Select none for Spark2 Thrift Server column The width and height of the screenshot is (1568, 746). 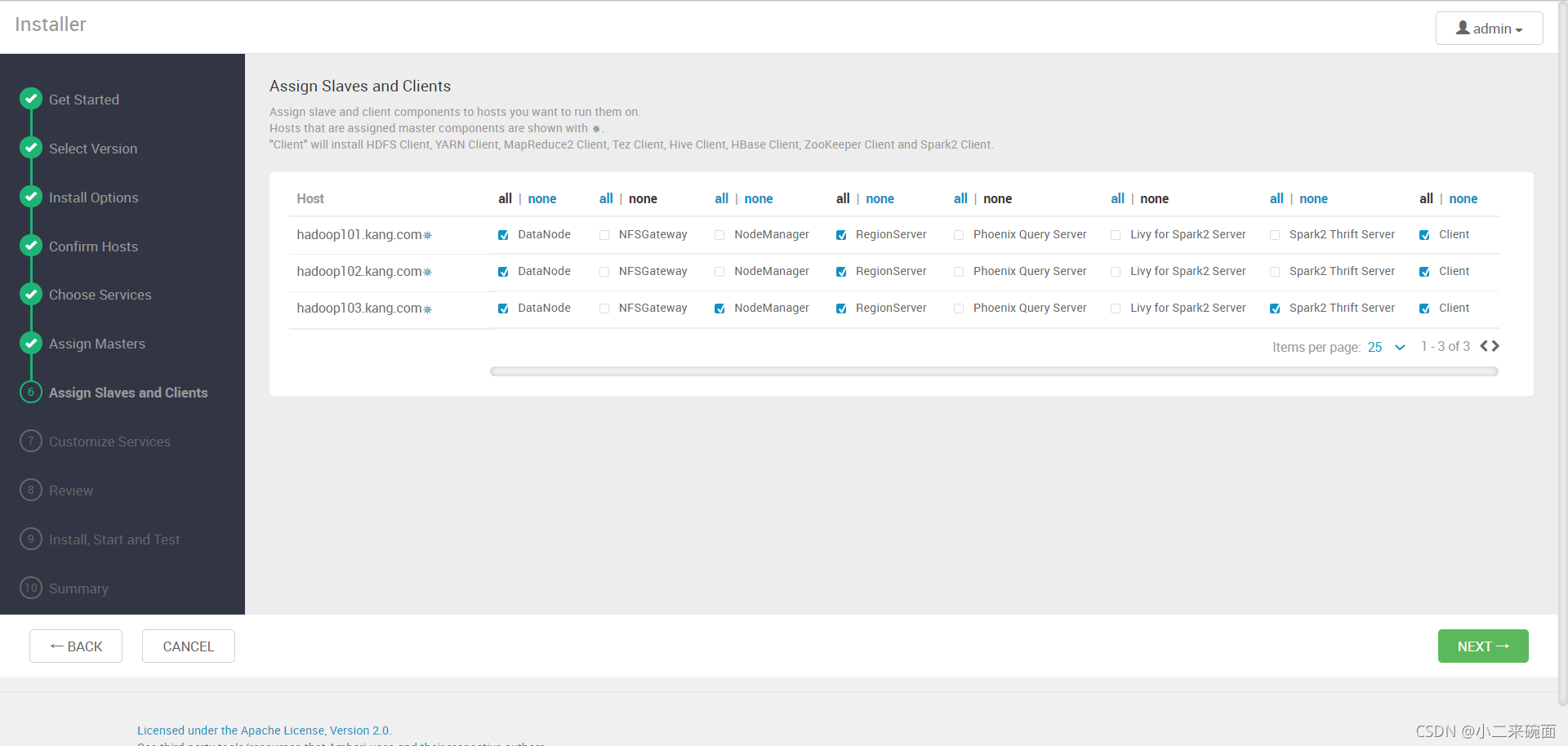click(1313, 198)
